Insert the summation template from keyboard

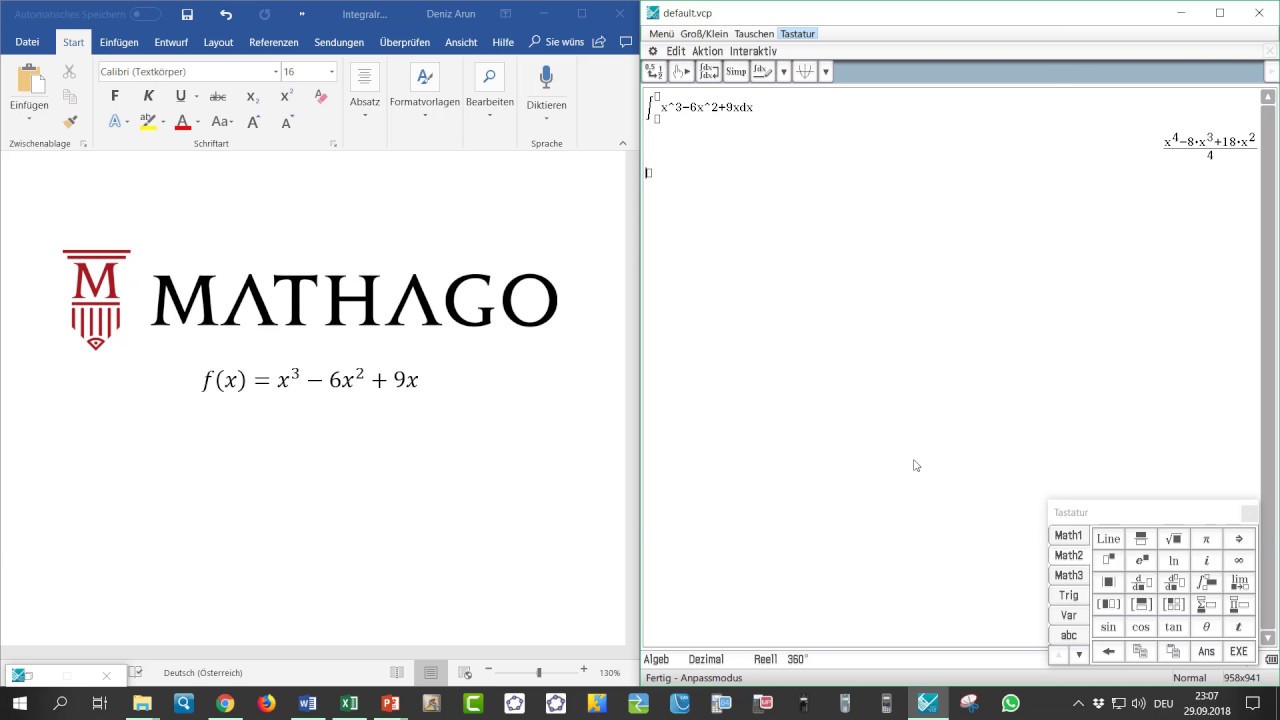(1207, 604)
